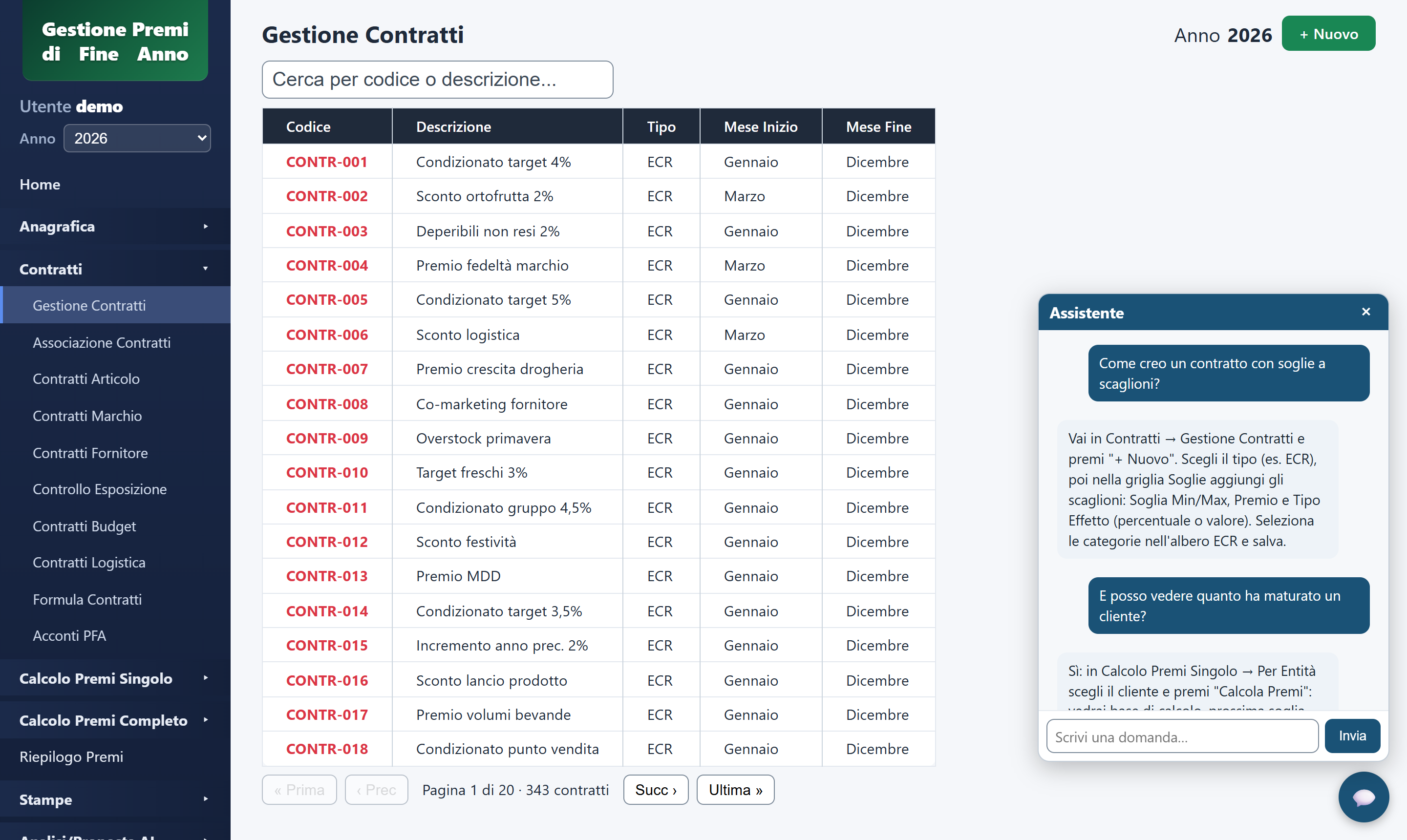Open contract CONTR-003 link
The image size is (1407, 840).
(327, 231)
